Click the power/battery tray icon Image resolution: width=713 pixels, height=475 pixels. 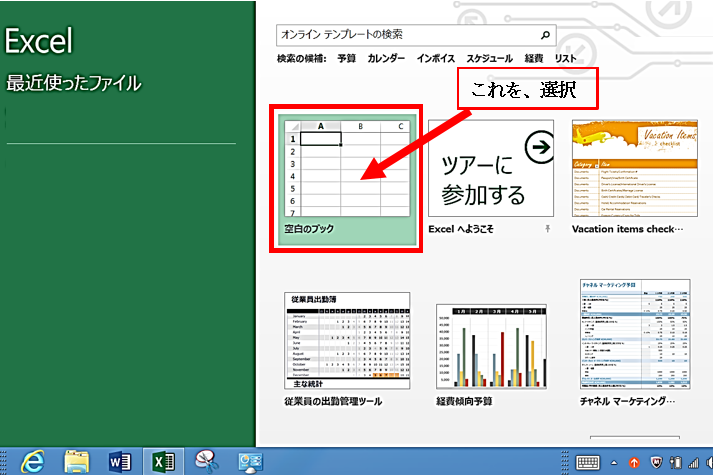tap(676, 463)
